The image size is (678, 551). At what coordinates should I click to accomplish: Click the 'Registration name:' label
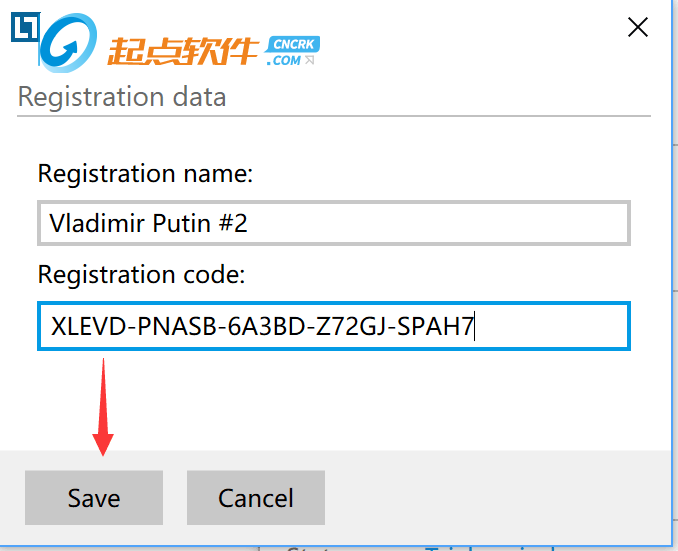click(146, 173)
